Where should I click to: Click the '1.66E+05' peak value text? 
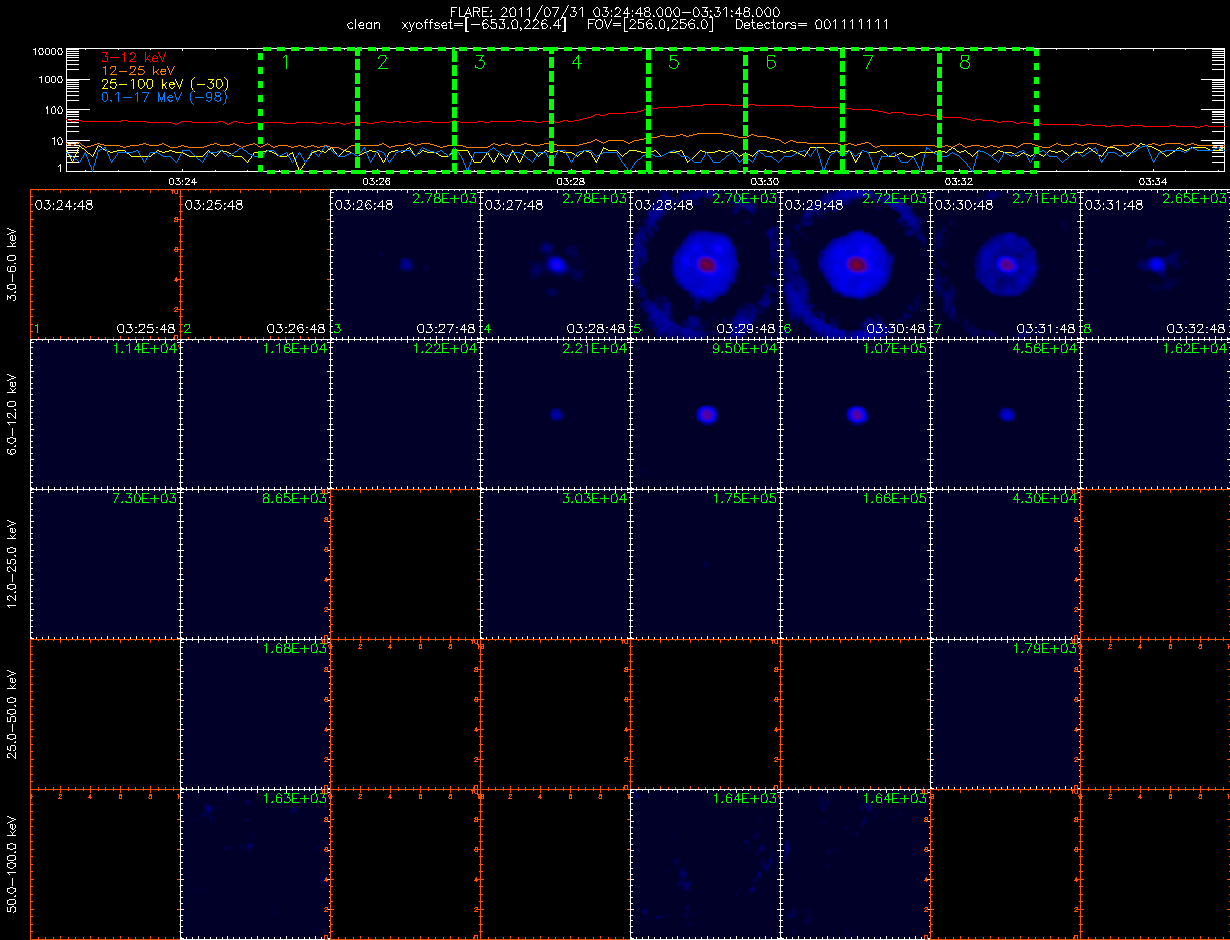pos(896,499)
